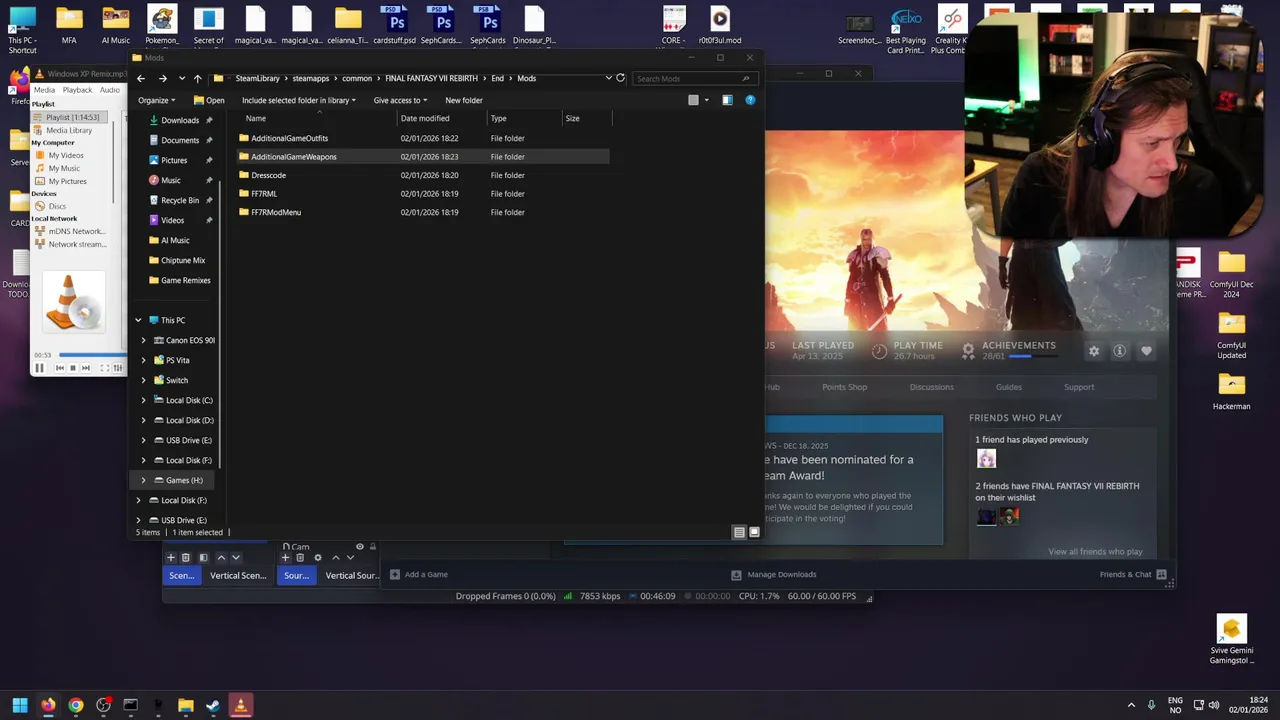Sort by Date modified column header

(438, 118)
